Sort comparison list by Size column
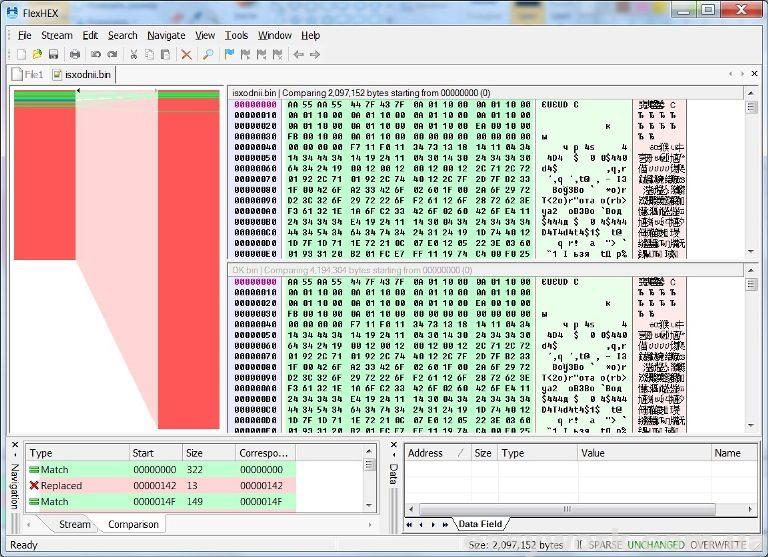The width and height of the screenshot is (768, 557). tap(209, 453)
